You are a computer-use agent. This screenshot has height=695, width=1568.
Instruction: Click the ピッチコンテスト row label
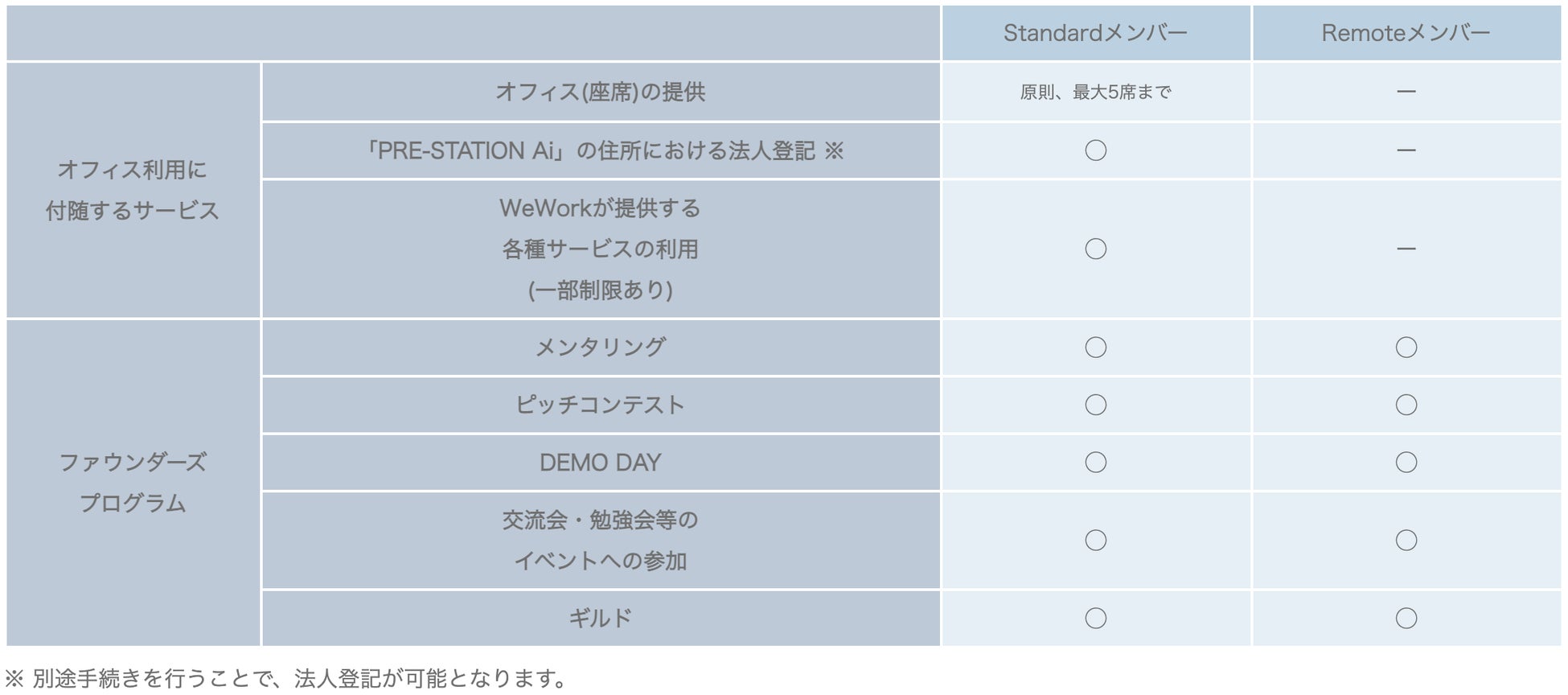600,405
